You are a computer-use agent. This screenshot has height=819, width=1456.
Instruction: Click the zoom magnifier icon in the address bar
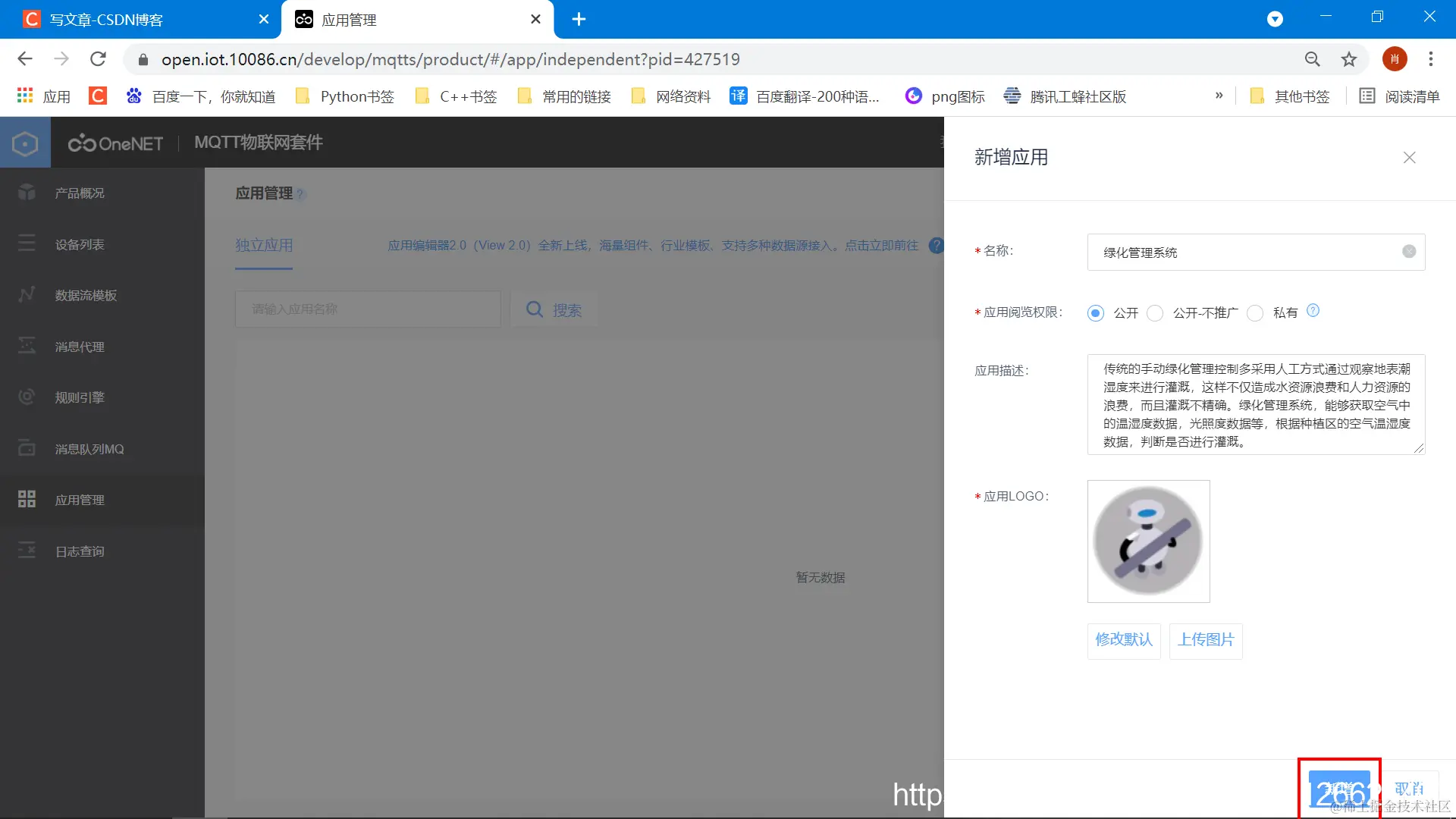[1312, 59]
